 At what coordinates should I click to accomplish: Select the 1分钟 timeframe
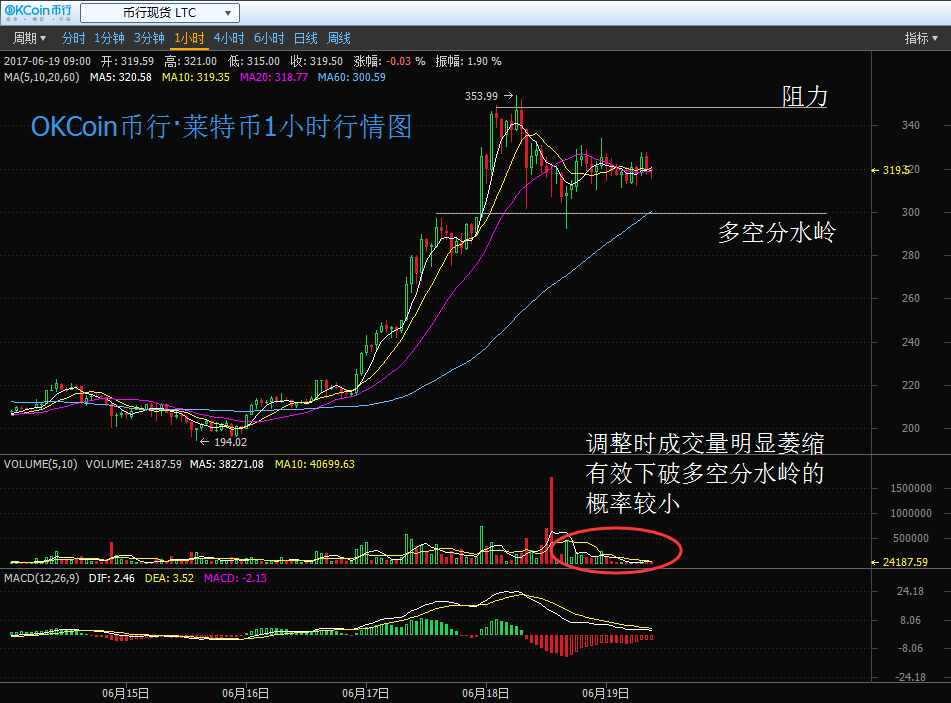point(109,38)
